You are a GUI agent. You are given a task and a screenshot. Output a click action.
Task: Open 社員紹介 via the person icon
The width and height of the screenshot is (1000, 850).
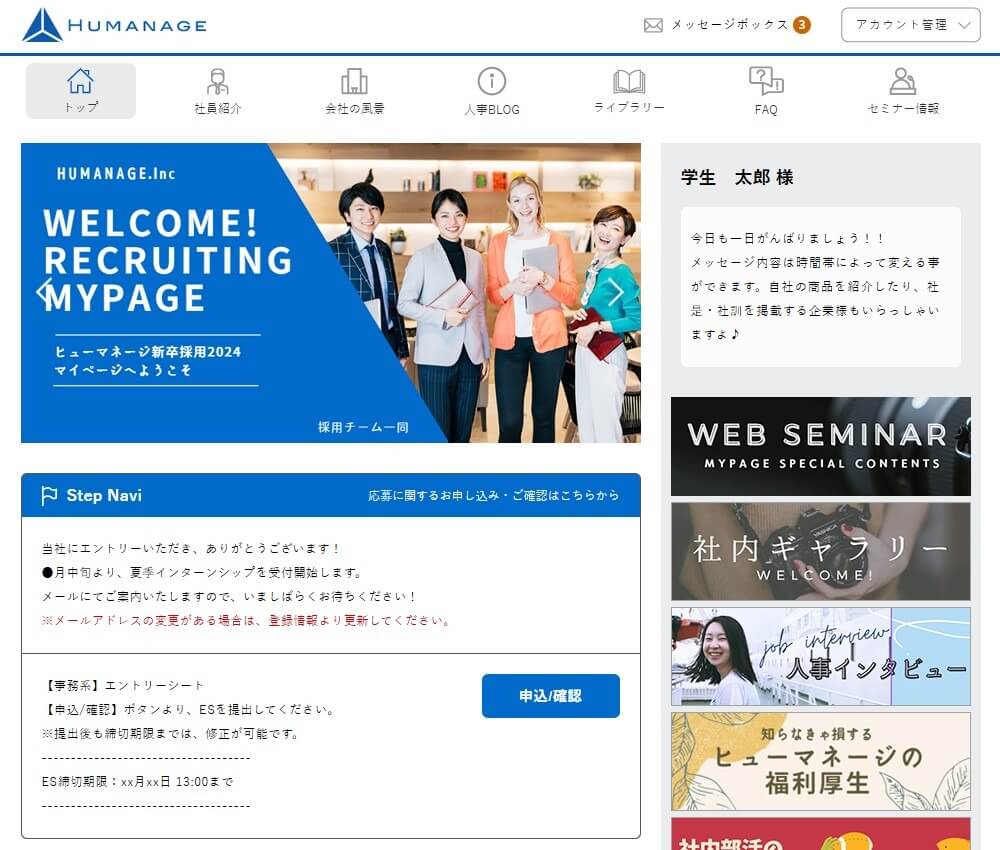217,82
